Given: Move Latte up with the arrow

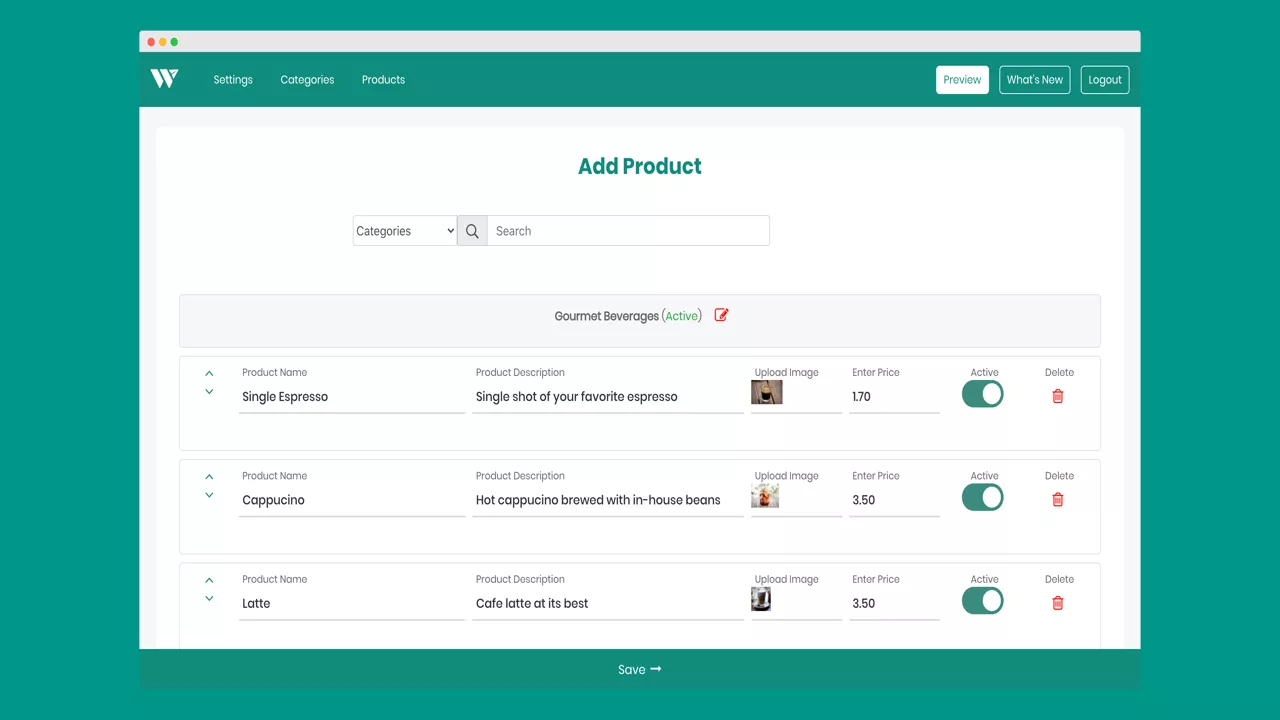Looking at the screenshot, I should click(209, 580).
